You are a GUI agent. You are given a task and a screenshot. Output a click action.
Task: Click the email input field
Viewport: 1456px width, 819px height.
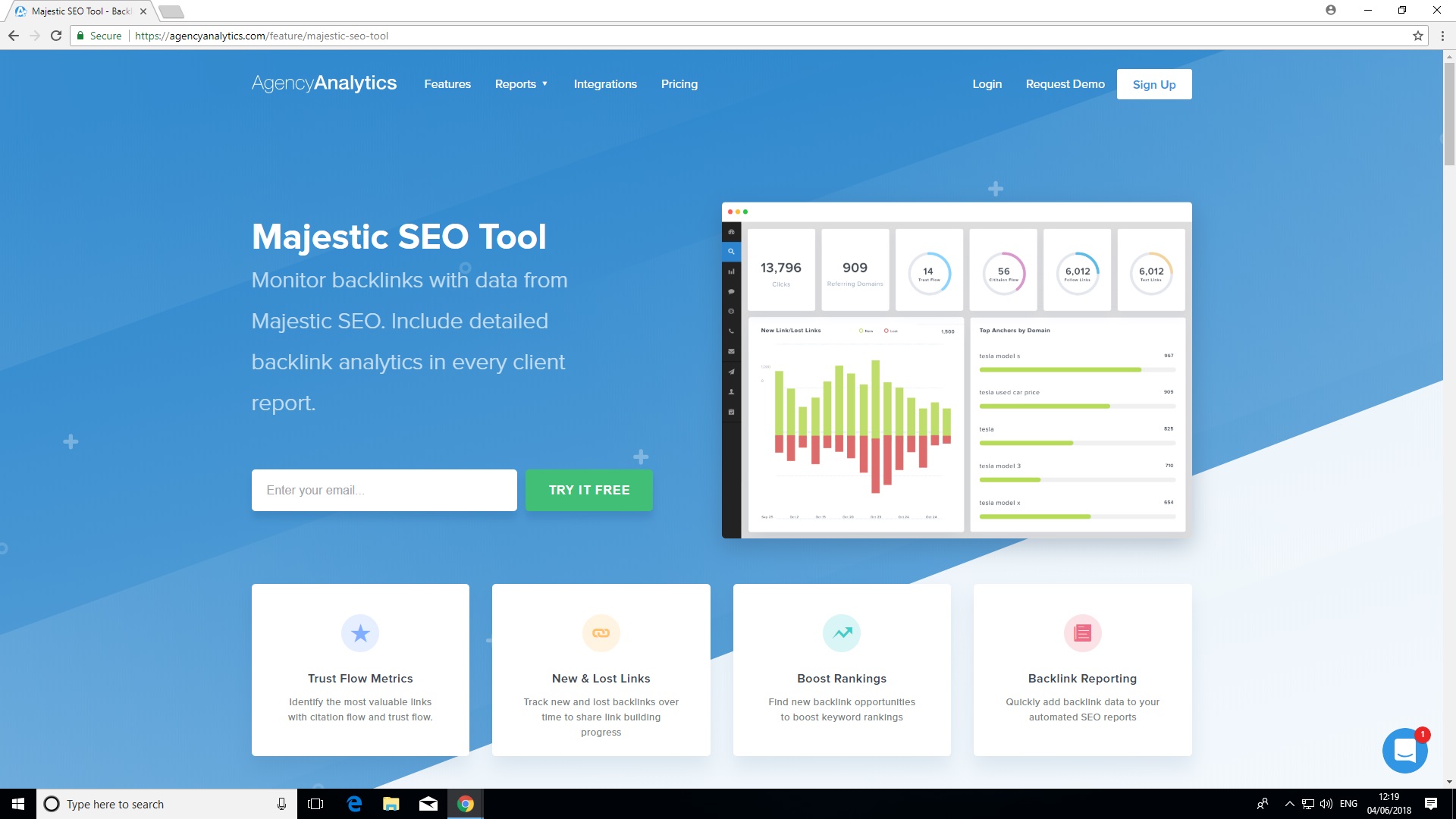click(384, 490)
